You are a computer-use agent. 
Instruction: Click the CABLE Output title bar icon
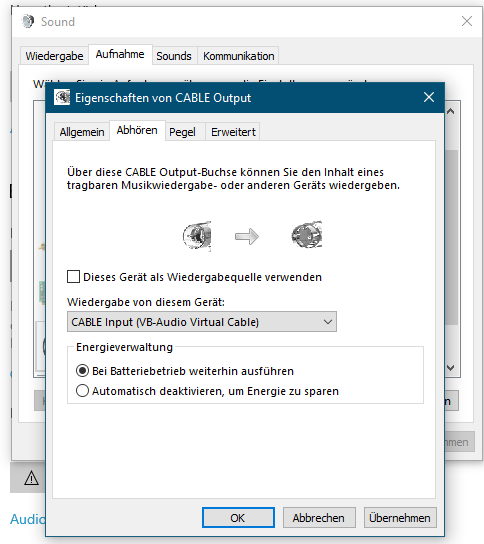coord(62,97)
